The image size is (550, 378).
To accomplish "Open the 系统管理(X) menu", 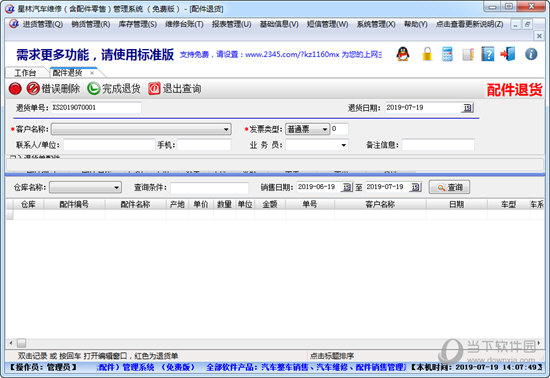I will pyautogui.click(x=376, y=24).
